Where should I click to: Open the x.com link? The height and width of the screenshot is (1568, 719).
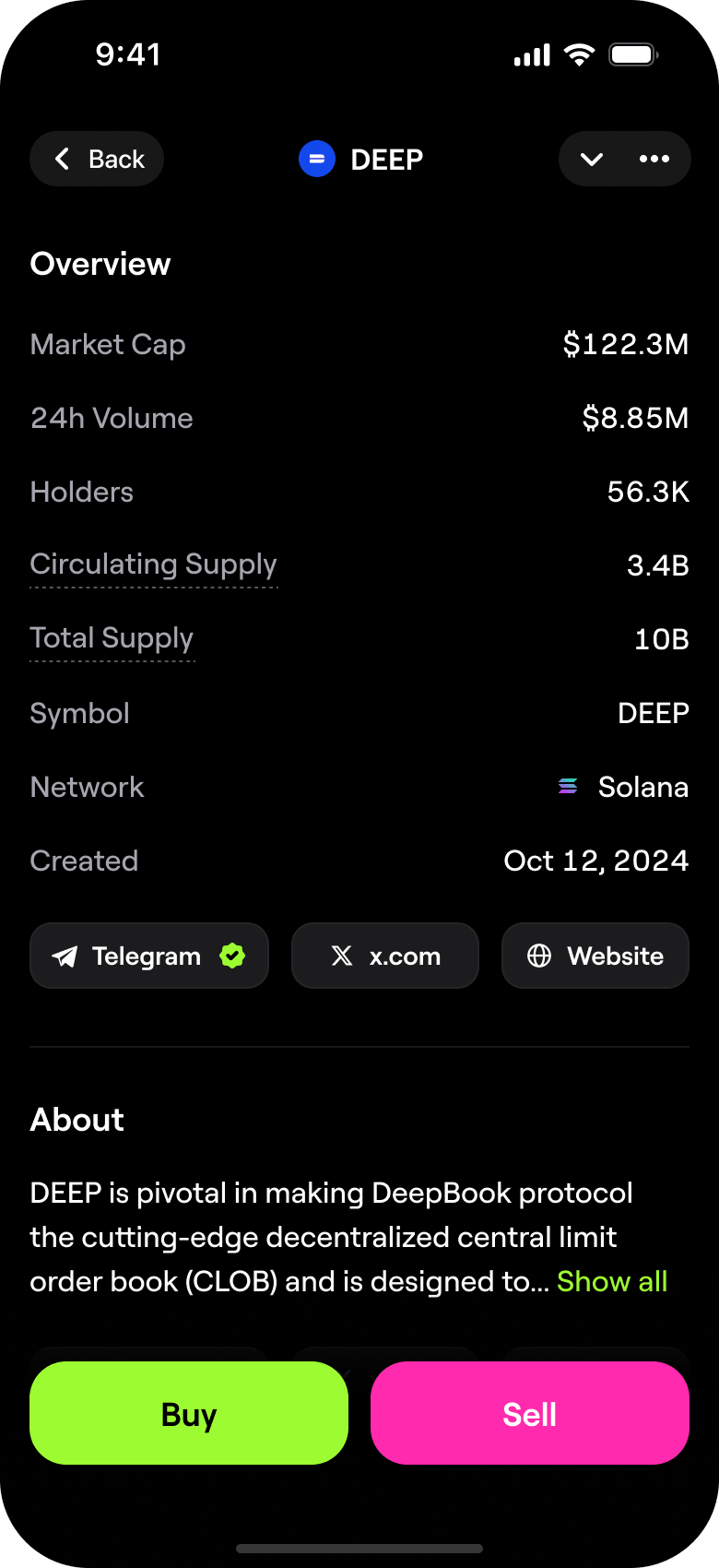point(405,956)
